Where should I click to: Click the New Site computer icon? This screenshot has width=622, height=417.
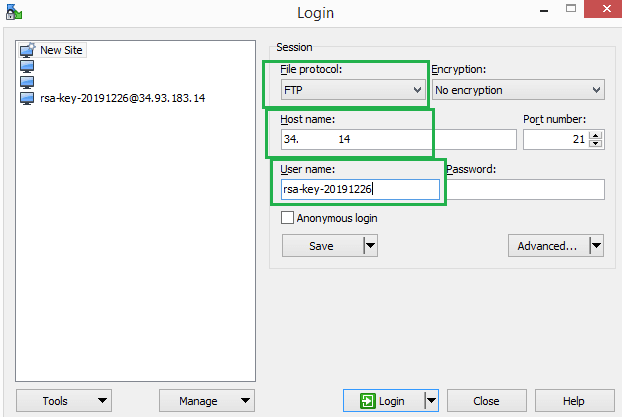(27, 50)
